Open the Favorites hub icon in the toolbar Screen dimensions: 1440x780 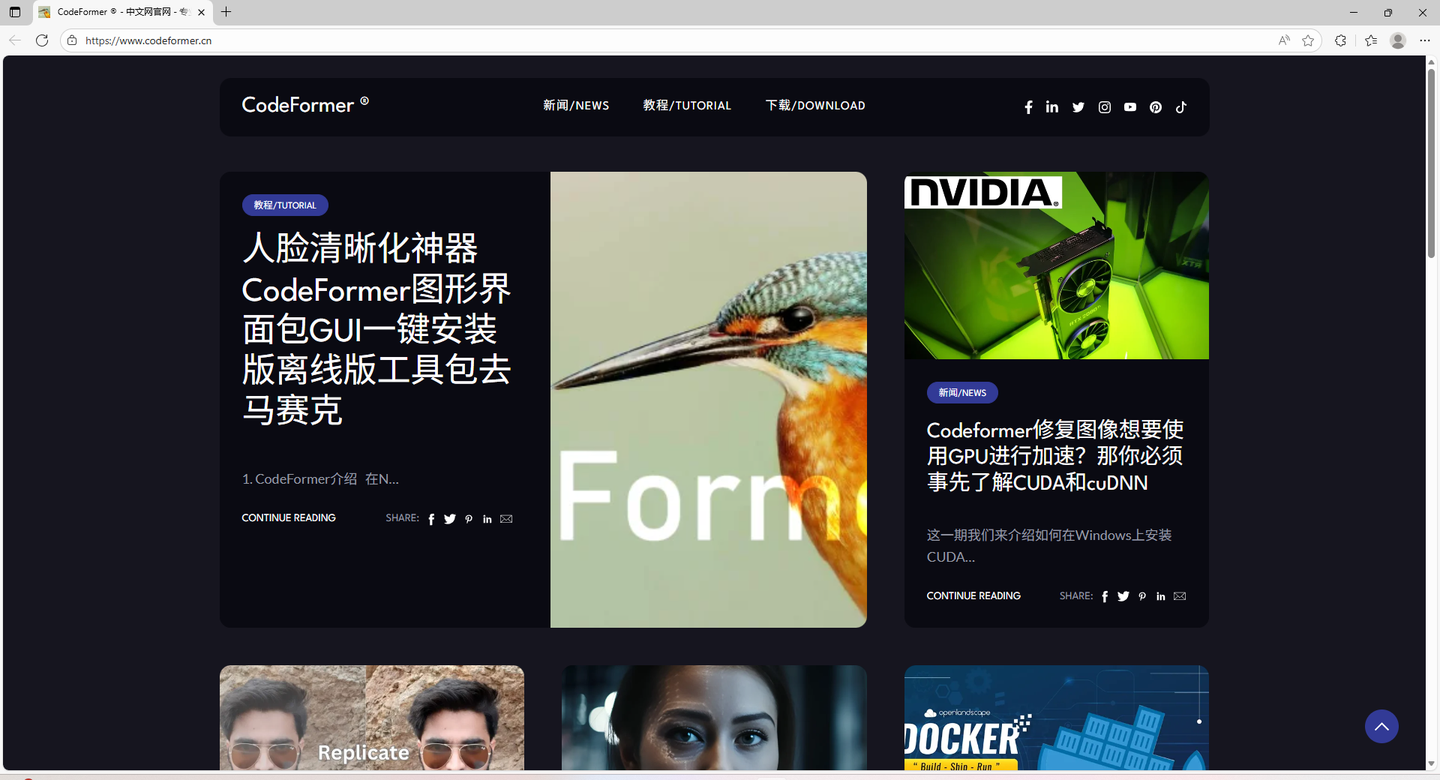1371,40
